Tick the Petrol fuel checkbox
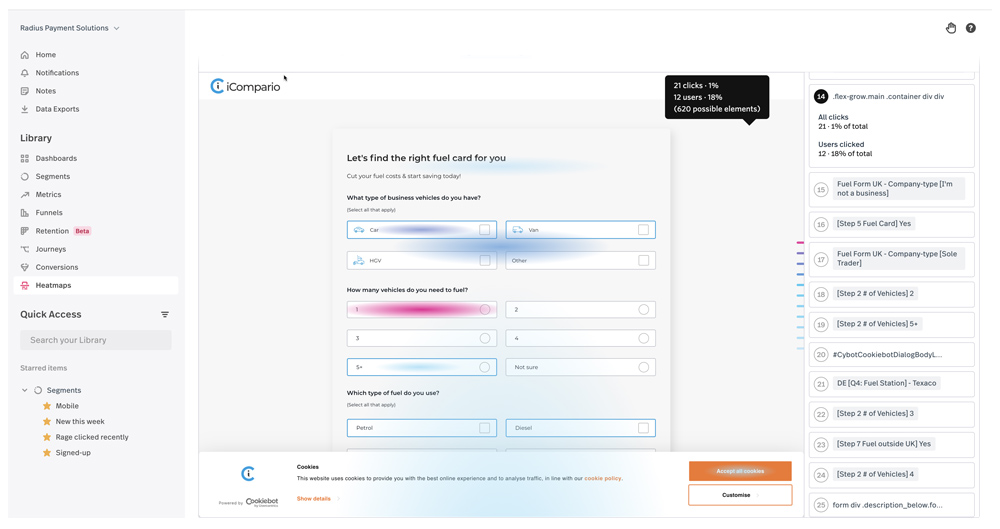1000x529 pixels. [485, 428]
